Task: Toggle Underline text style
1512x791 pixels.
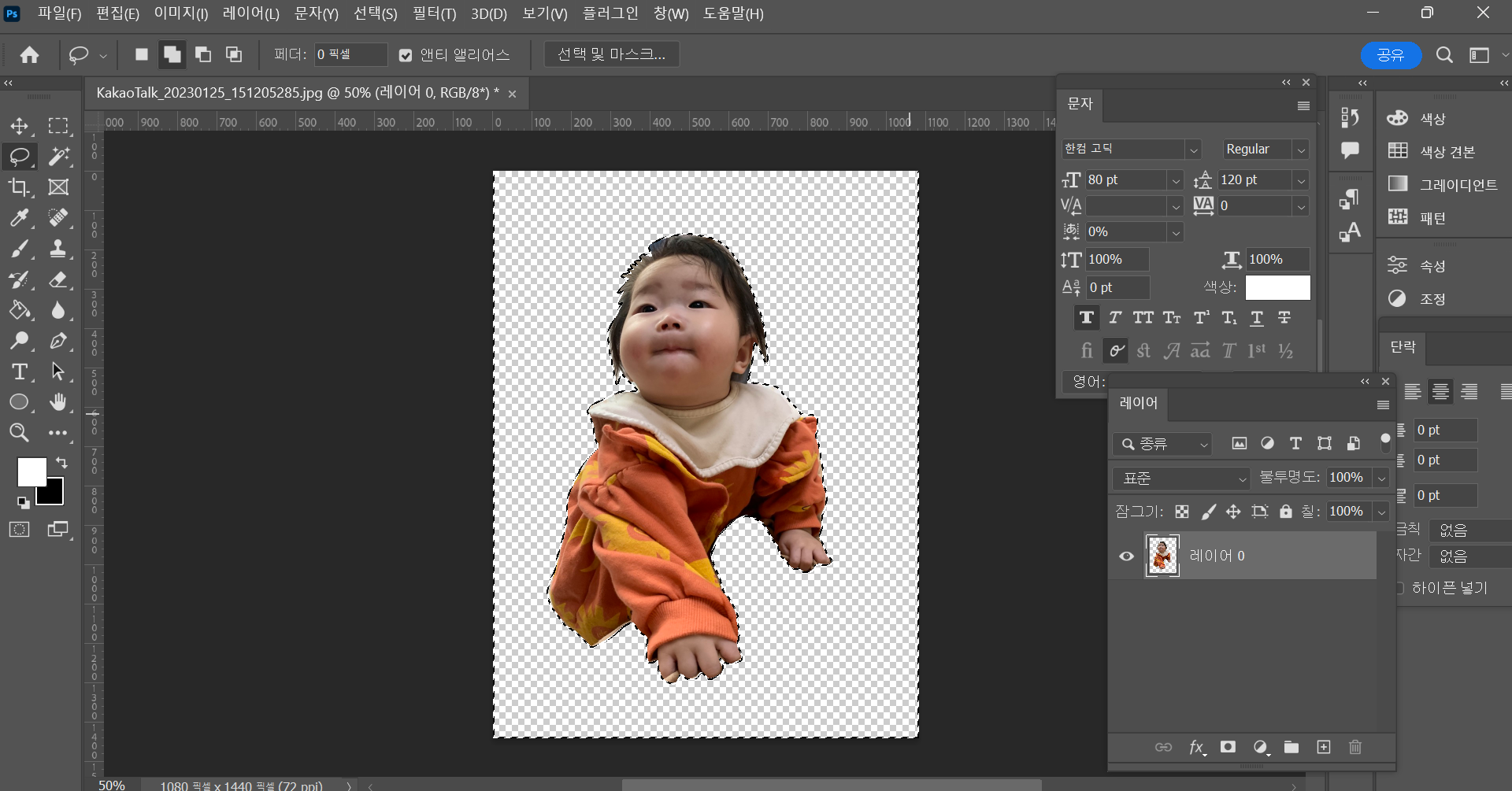Action: tap(1257, 317)
